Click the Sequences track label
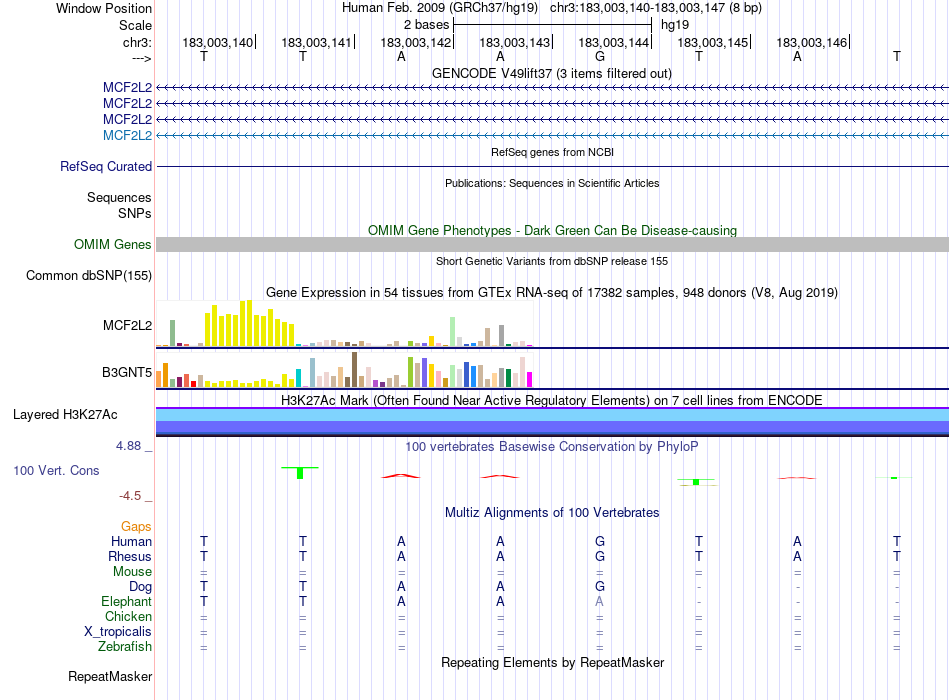Screen dimensions: 950x700 [x=119, y=198]
